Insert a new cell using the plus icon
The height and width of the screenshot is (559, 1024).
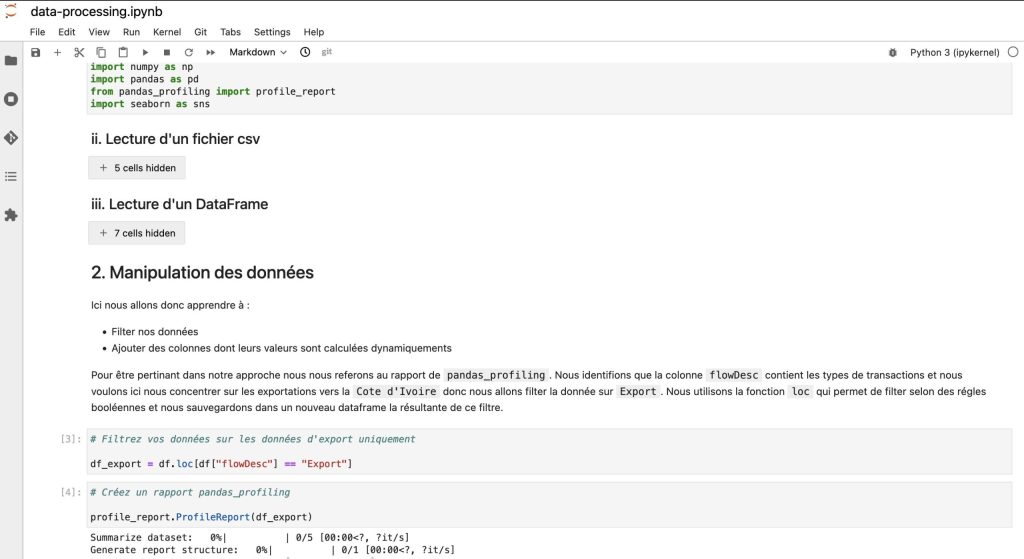(57, 52)
